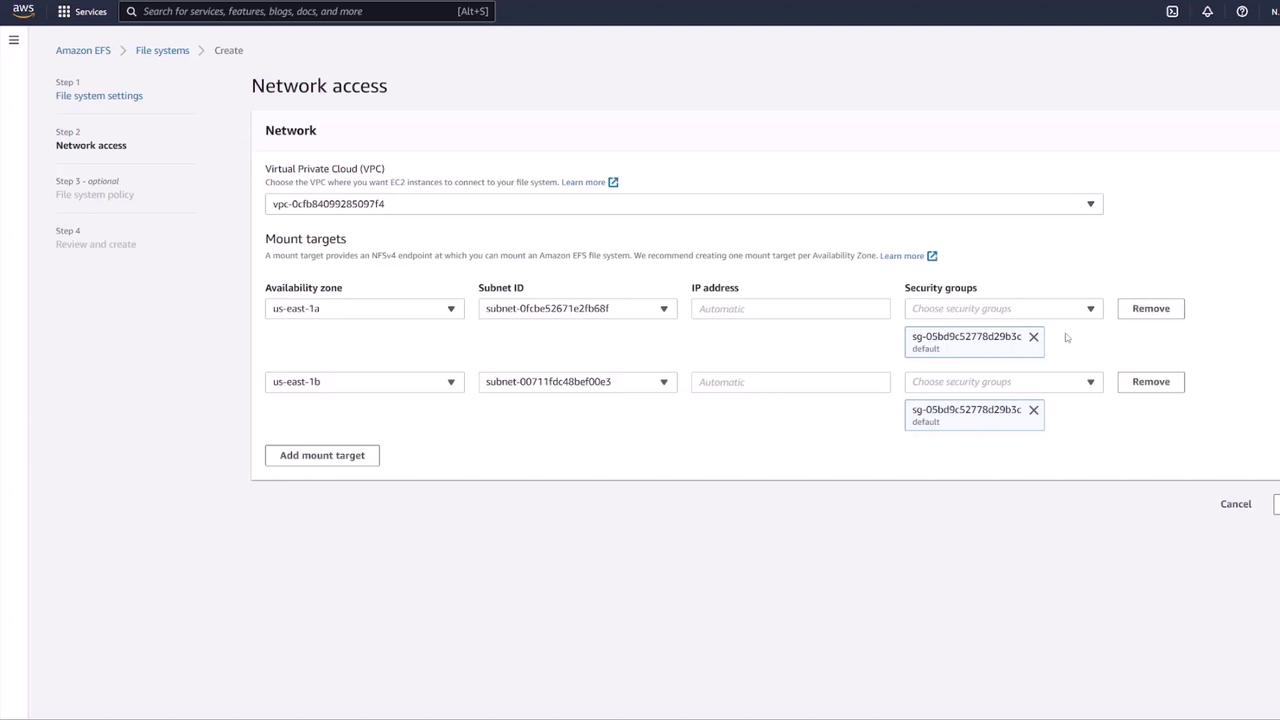Open the us-east-1a availability zone dropdown
This screenshot has height=720, width=1280.
coord(364,309)
